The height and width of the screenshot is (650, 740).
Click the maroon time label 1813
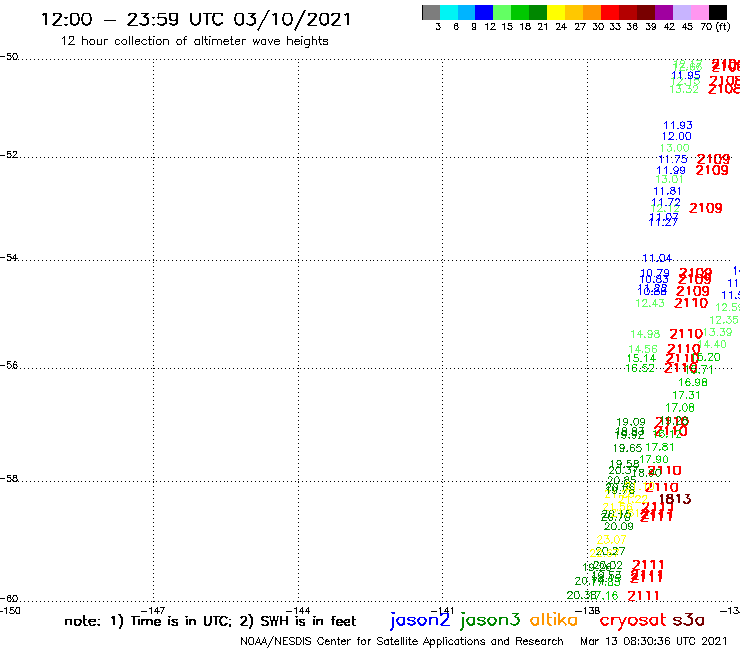[x=675, y=499]
